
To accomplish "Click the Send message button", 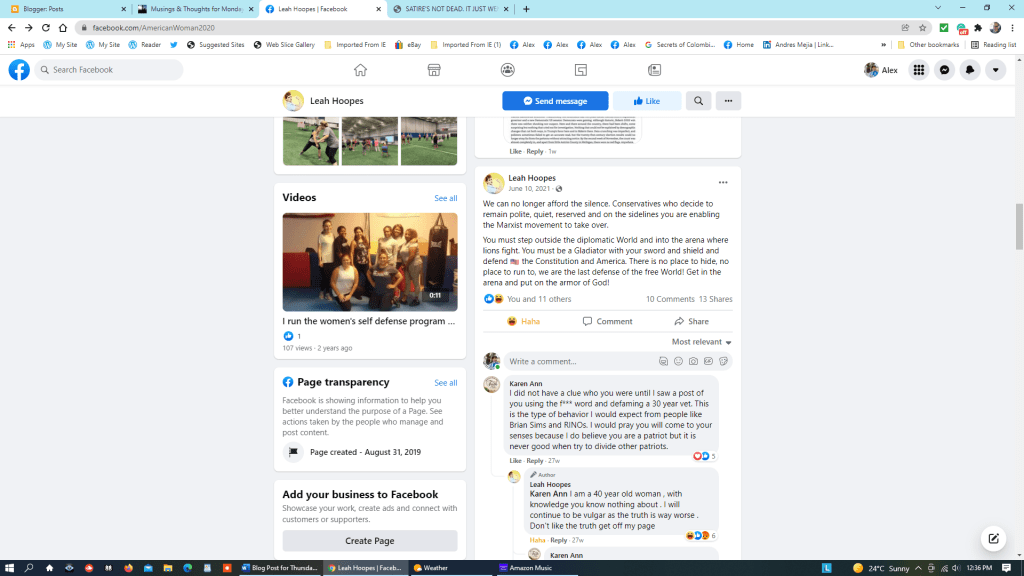I will [555, 101].
